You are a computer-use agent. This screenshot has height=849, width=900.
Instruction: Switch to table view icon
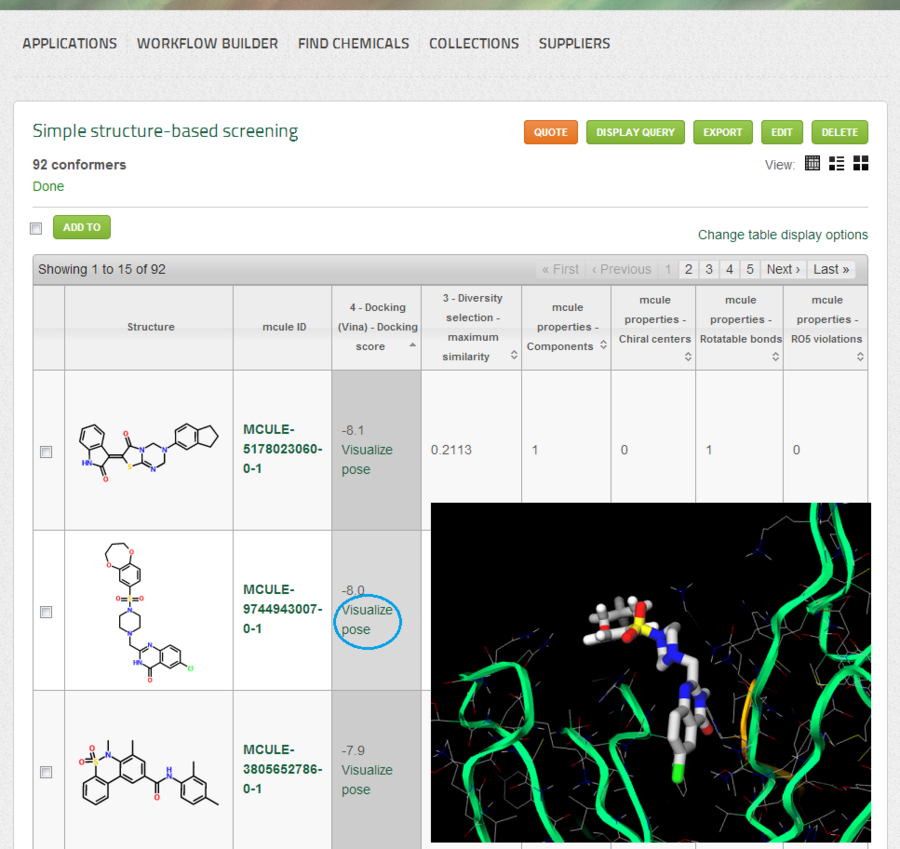(812, 163)
